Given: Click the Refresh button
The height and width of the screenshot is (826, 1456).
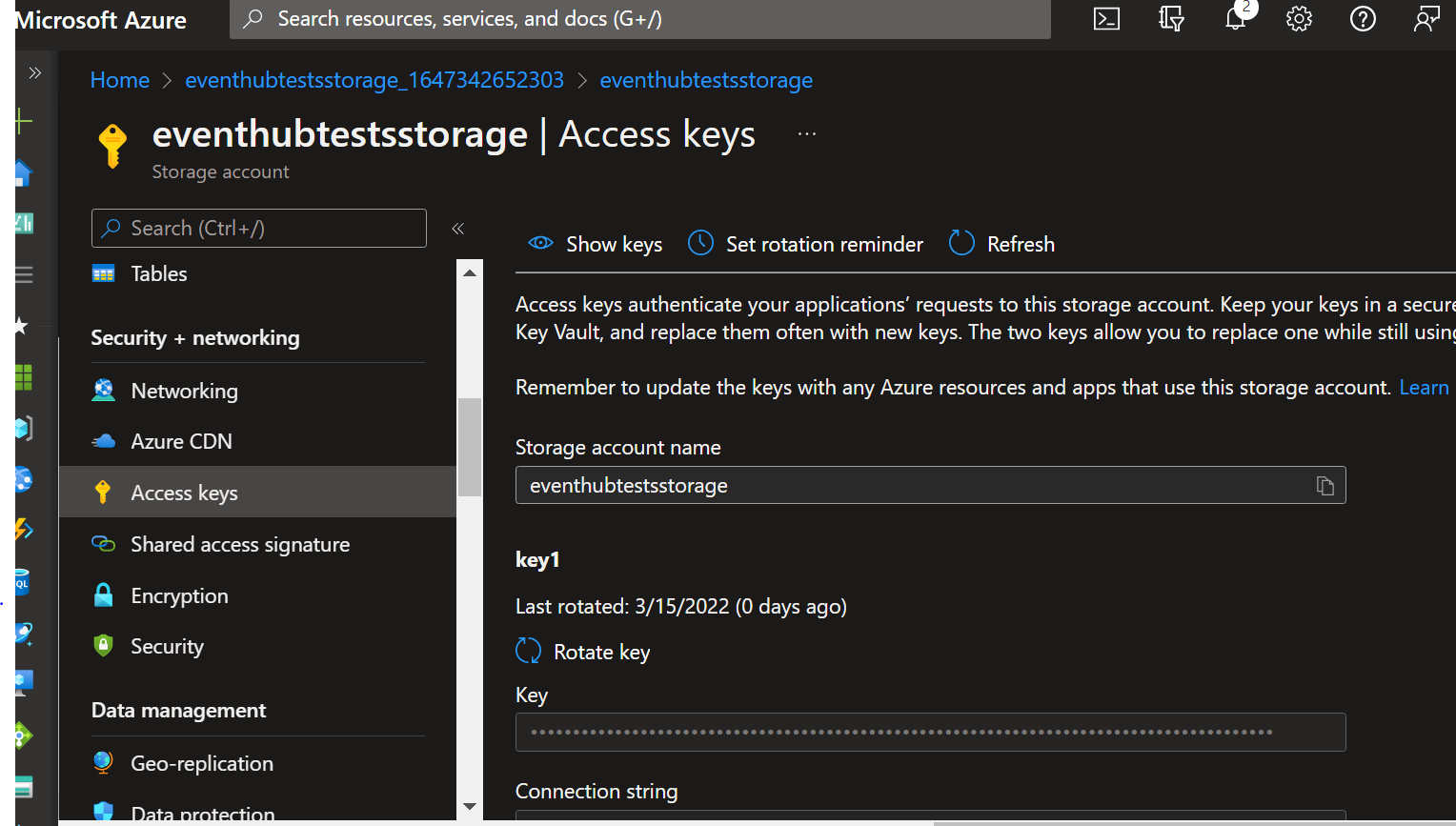Looking at the screenshot, I should (x=1002, y=244).
